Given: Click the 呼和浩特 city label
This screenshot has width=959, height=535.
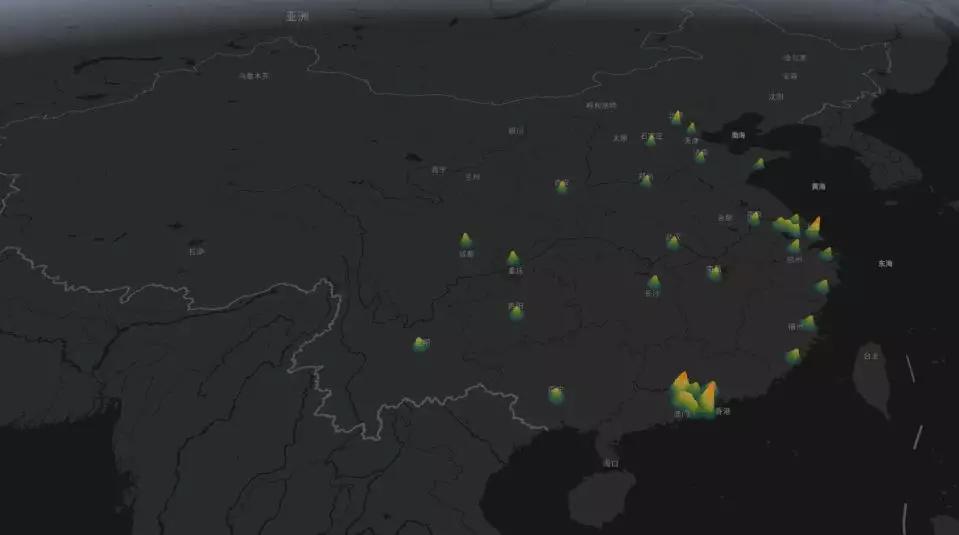Looking at the screenshot, I should (601, 105).
